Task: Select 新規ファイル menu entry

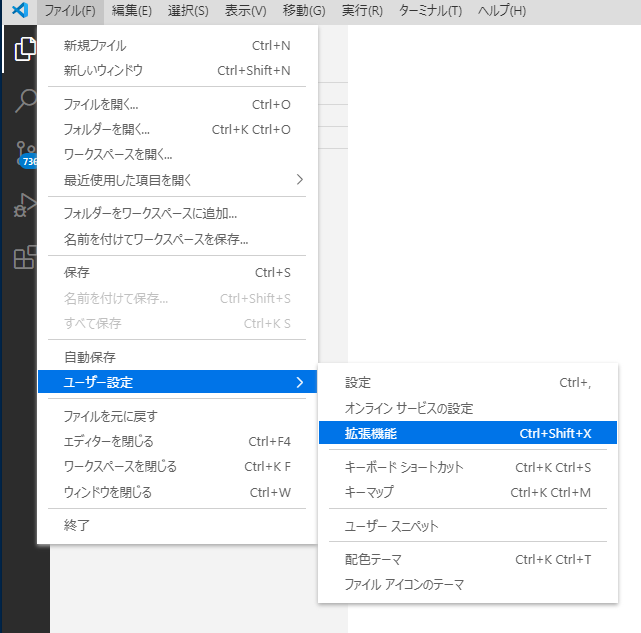Action: [x=177, y=45]
